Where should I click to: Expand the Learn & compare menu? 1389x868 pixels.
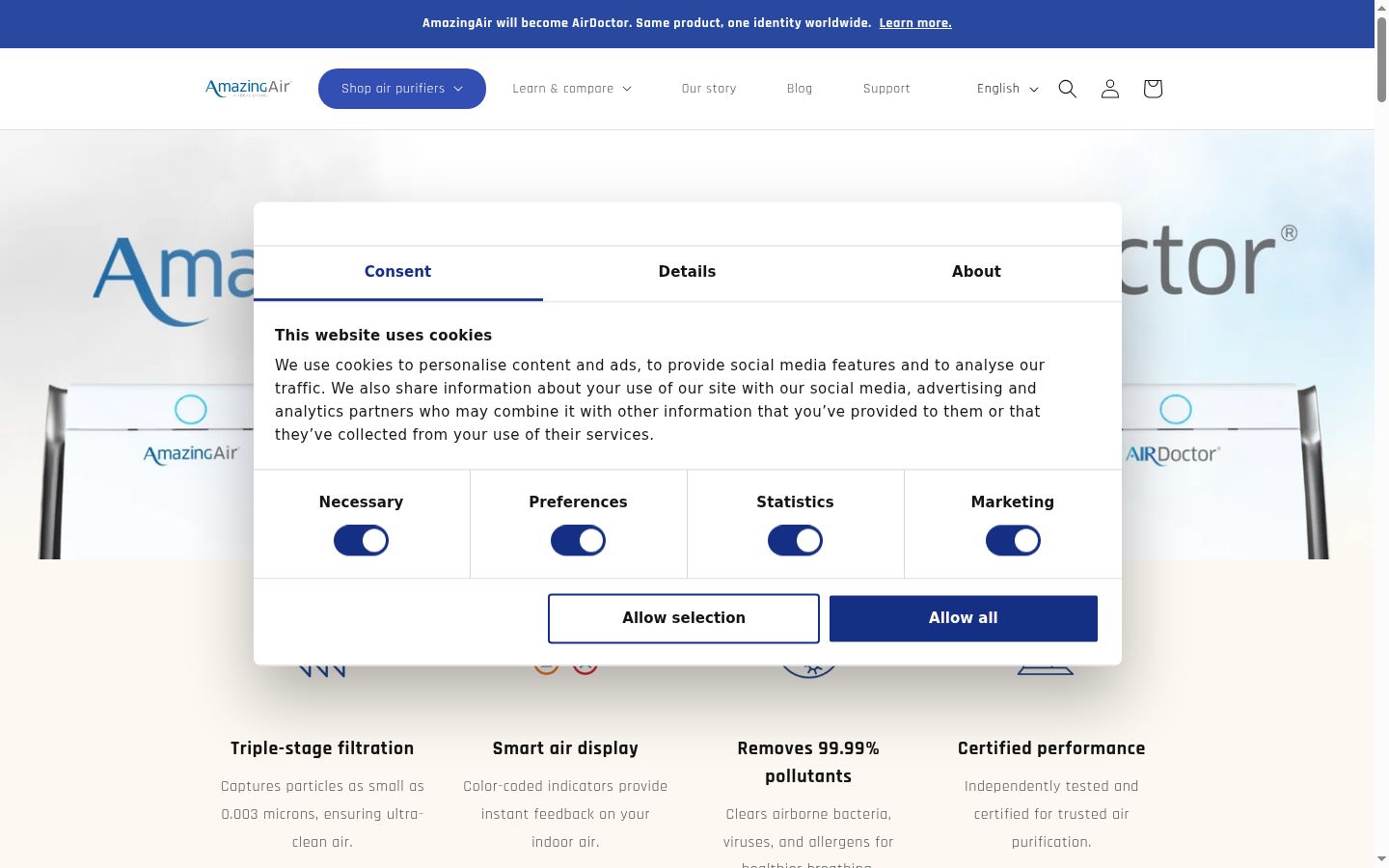tap(572, 89)
